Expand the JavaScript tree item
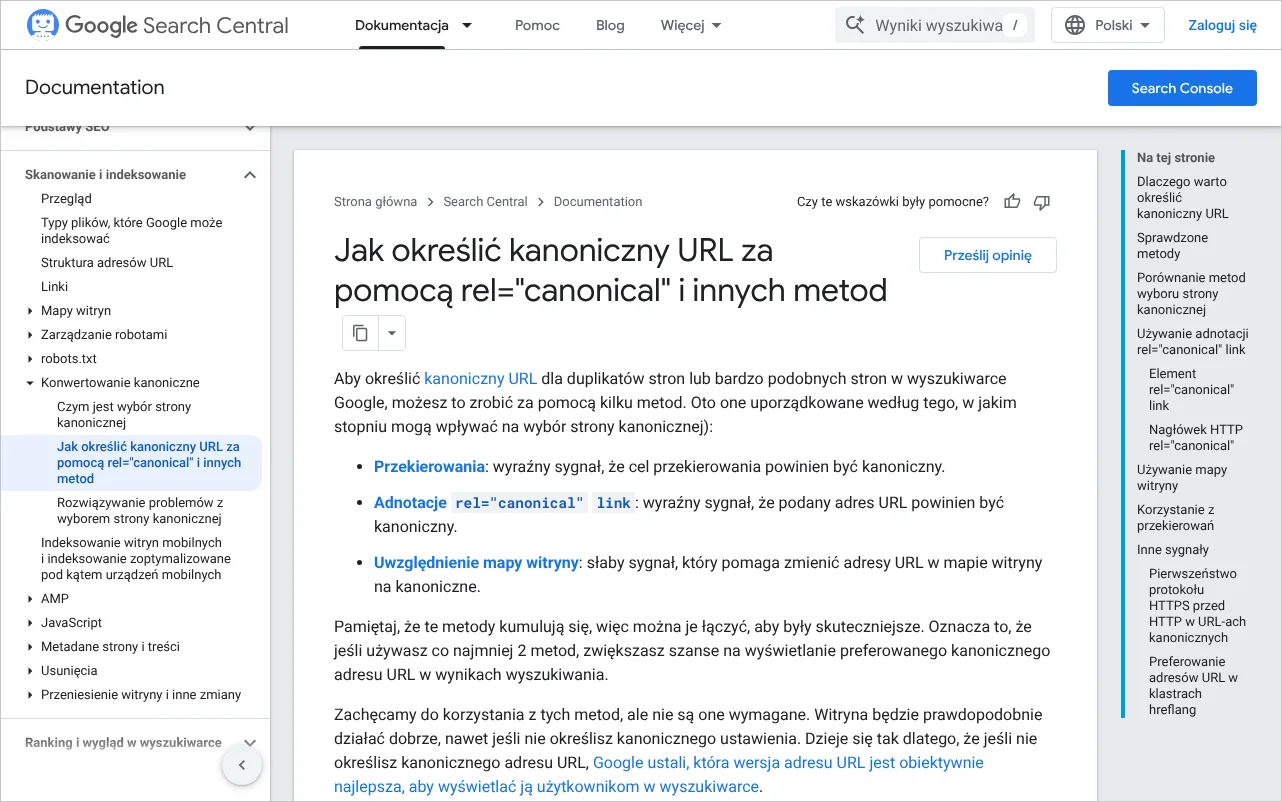The image size is (1282, 802). tap(30, 623)
